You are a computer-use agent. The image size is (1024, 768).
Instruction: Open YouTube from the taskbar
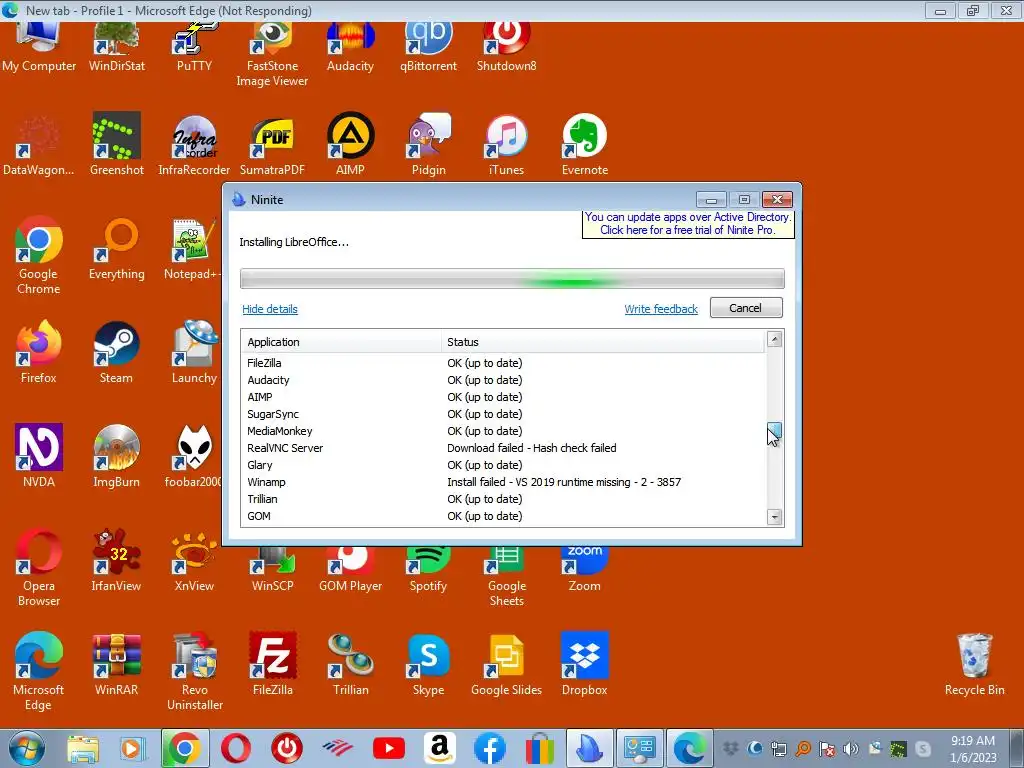(389, 748)
